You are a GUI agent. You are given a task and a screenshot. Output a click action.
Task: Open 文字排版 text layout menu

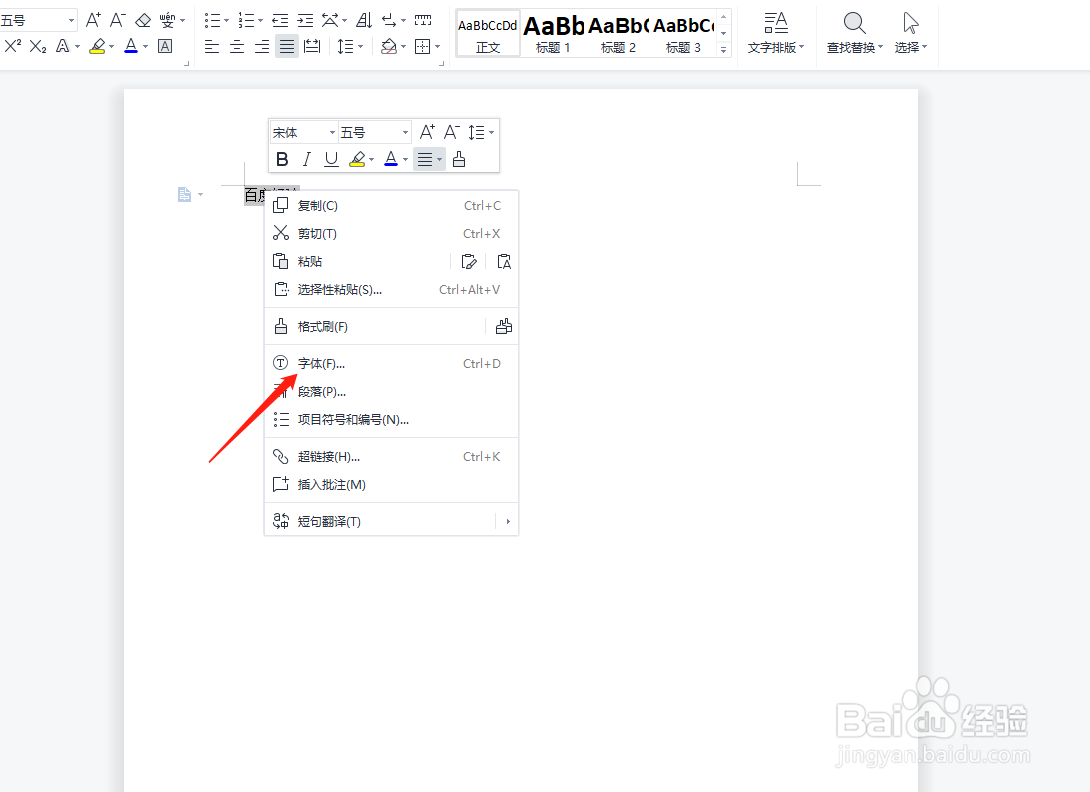[x=776, y=33]
